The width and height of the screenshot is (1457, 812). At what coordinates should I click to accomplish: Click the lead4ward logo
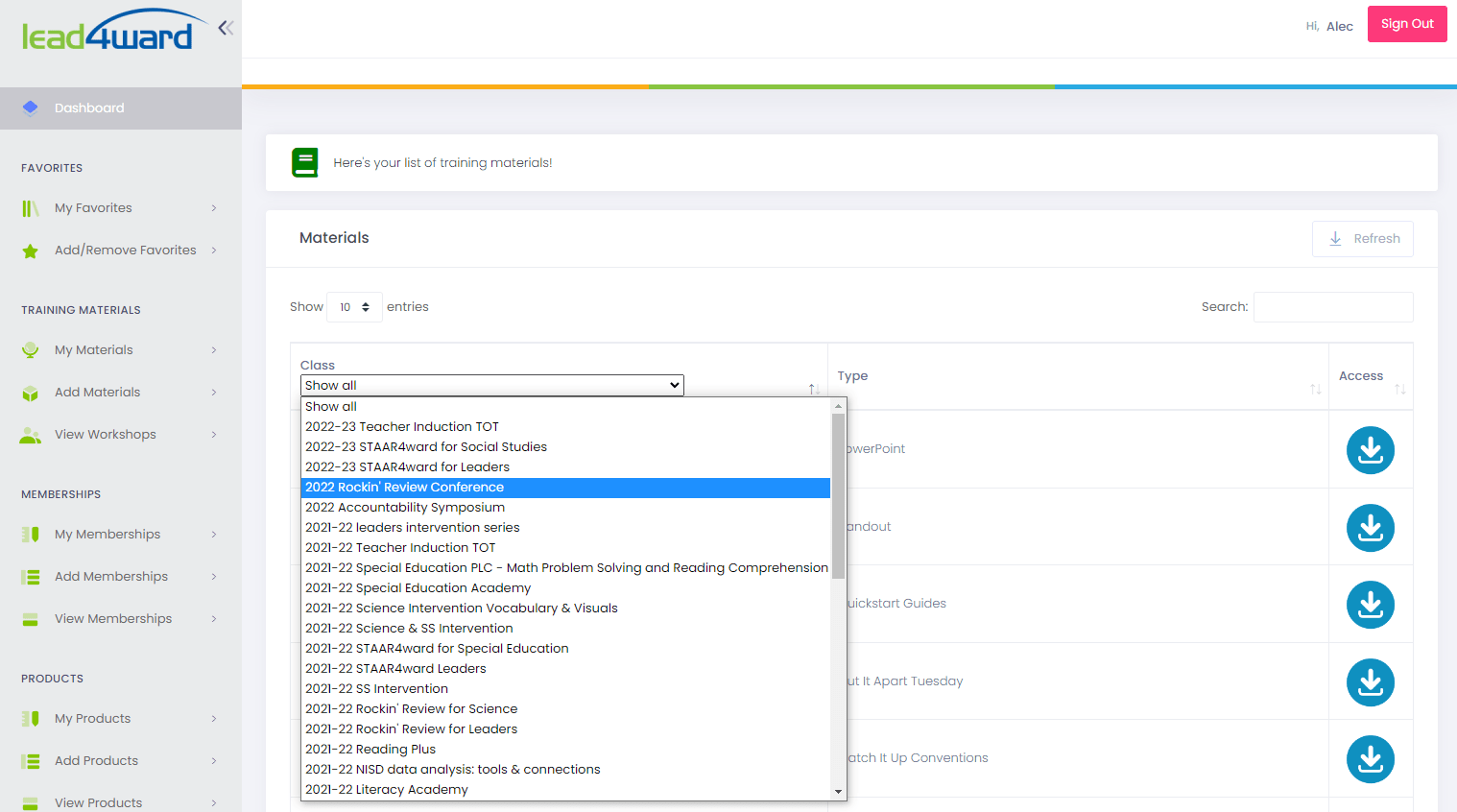(113, 30)
